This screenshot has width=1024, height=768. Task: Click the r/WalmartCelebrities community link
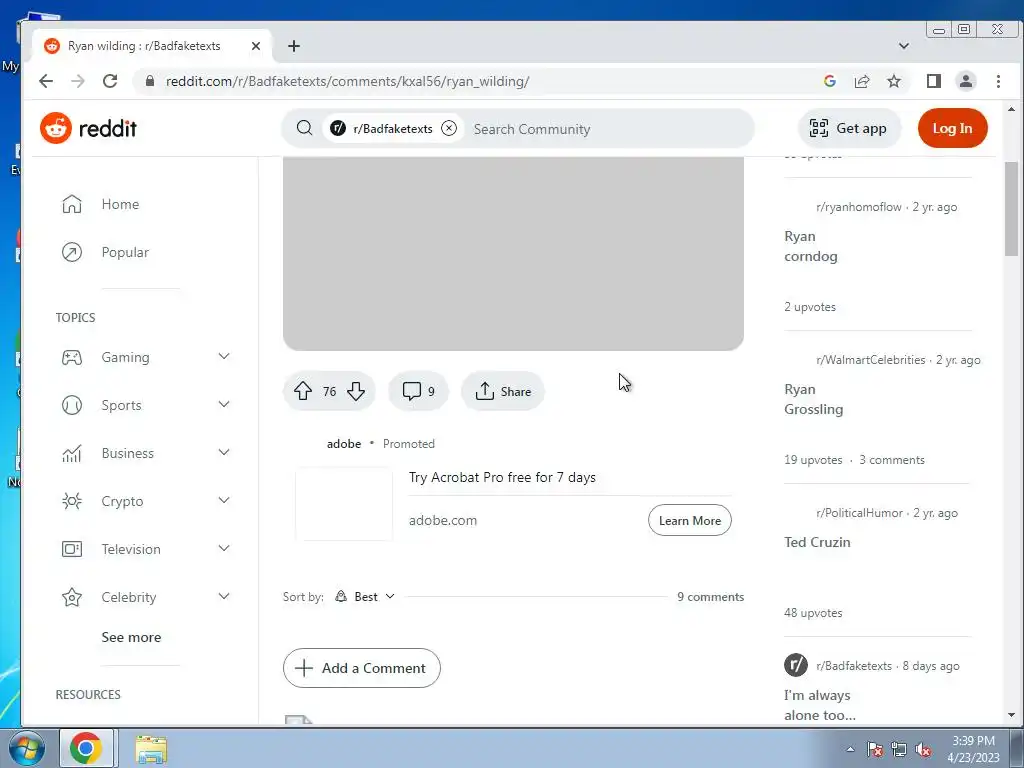pos(871,360)
